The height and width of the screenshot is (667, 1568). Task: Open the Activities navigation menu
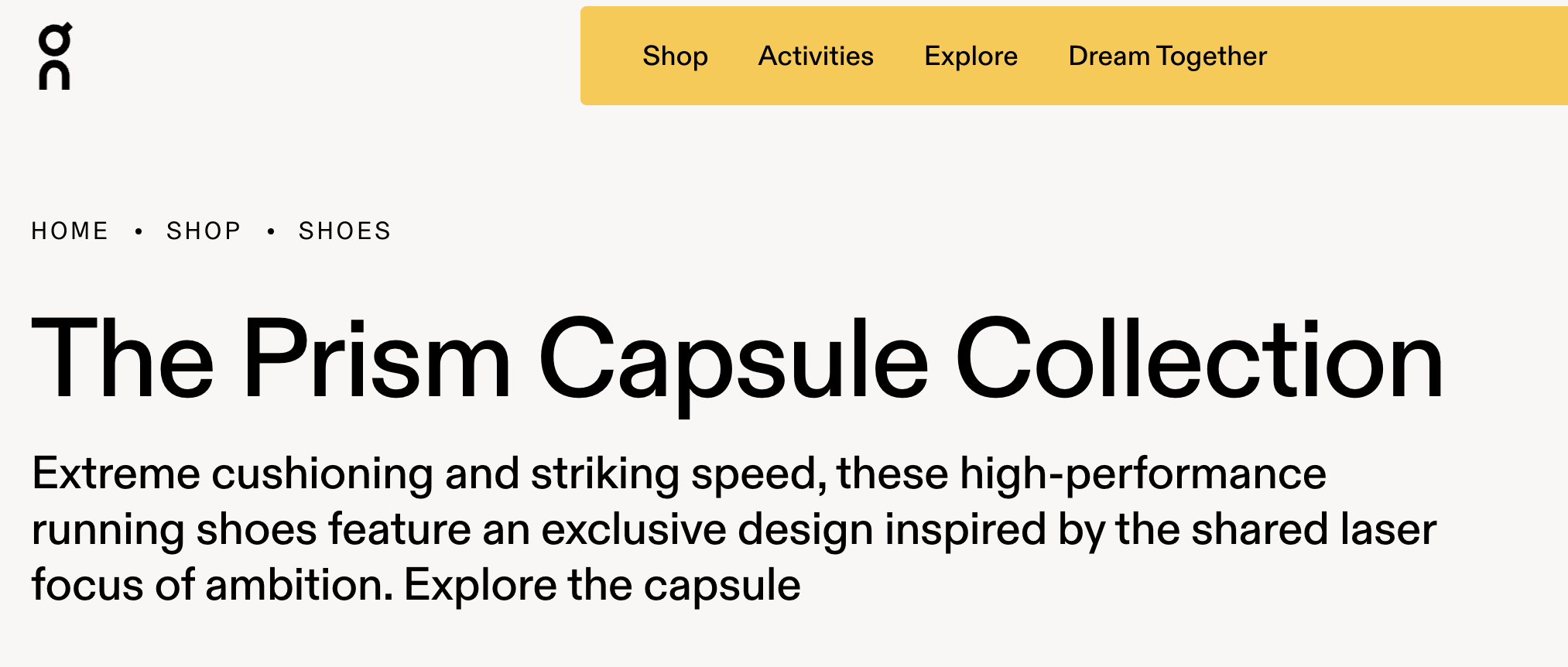816,56
